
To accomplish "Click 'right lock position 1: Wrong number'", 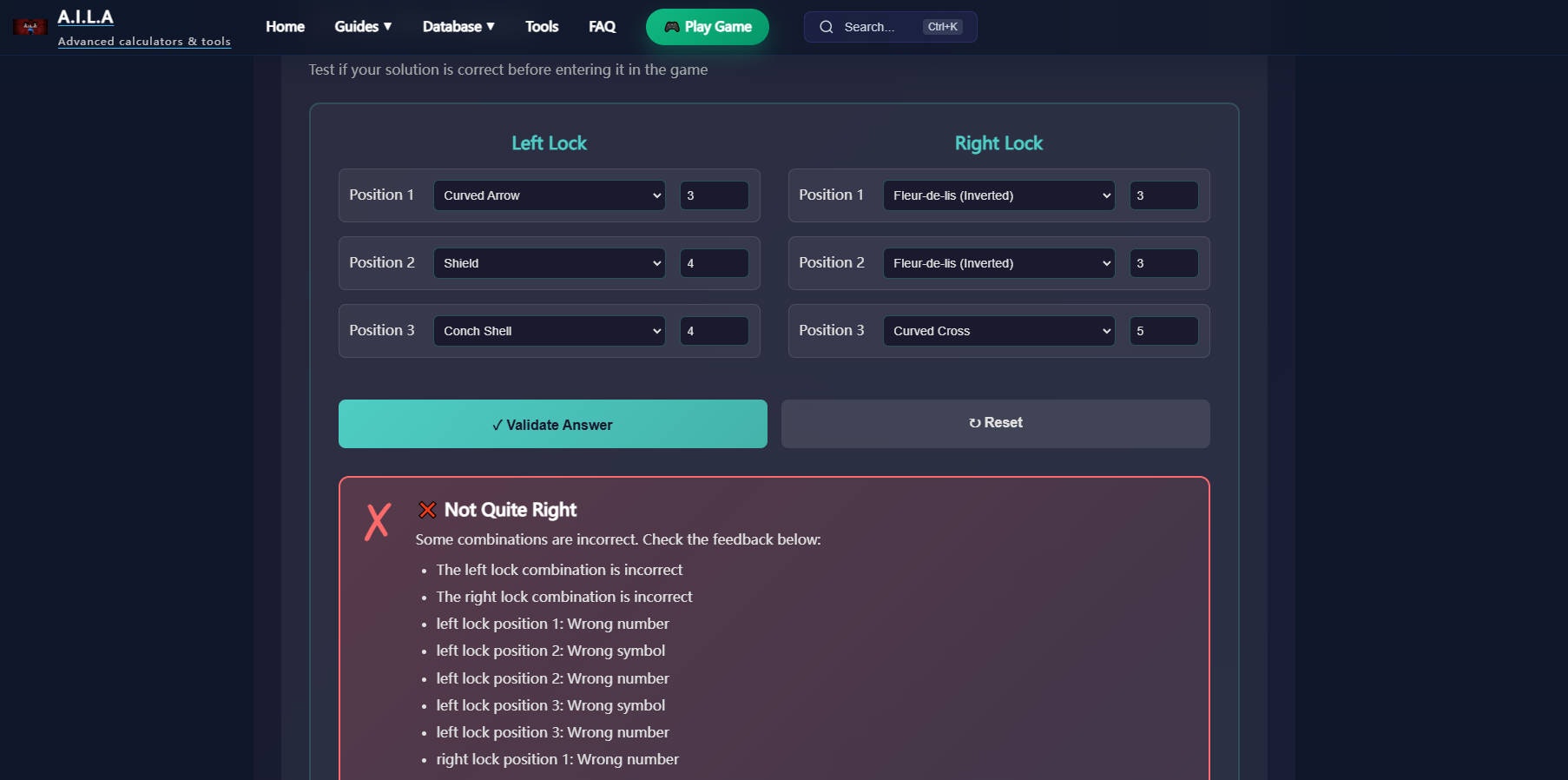I will click(x=557, y=759).
